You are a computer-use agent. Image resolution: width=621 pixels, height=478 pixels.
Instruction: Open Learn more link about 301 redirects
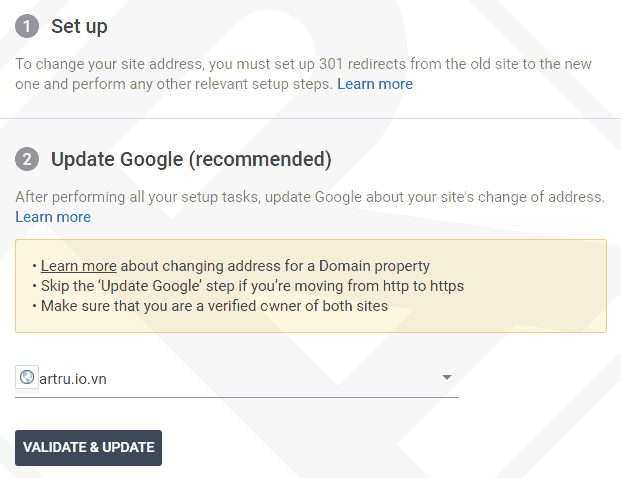(x=375, y=84)
